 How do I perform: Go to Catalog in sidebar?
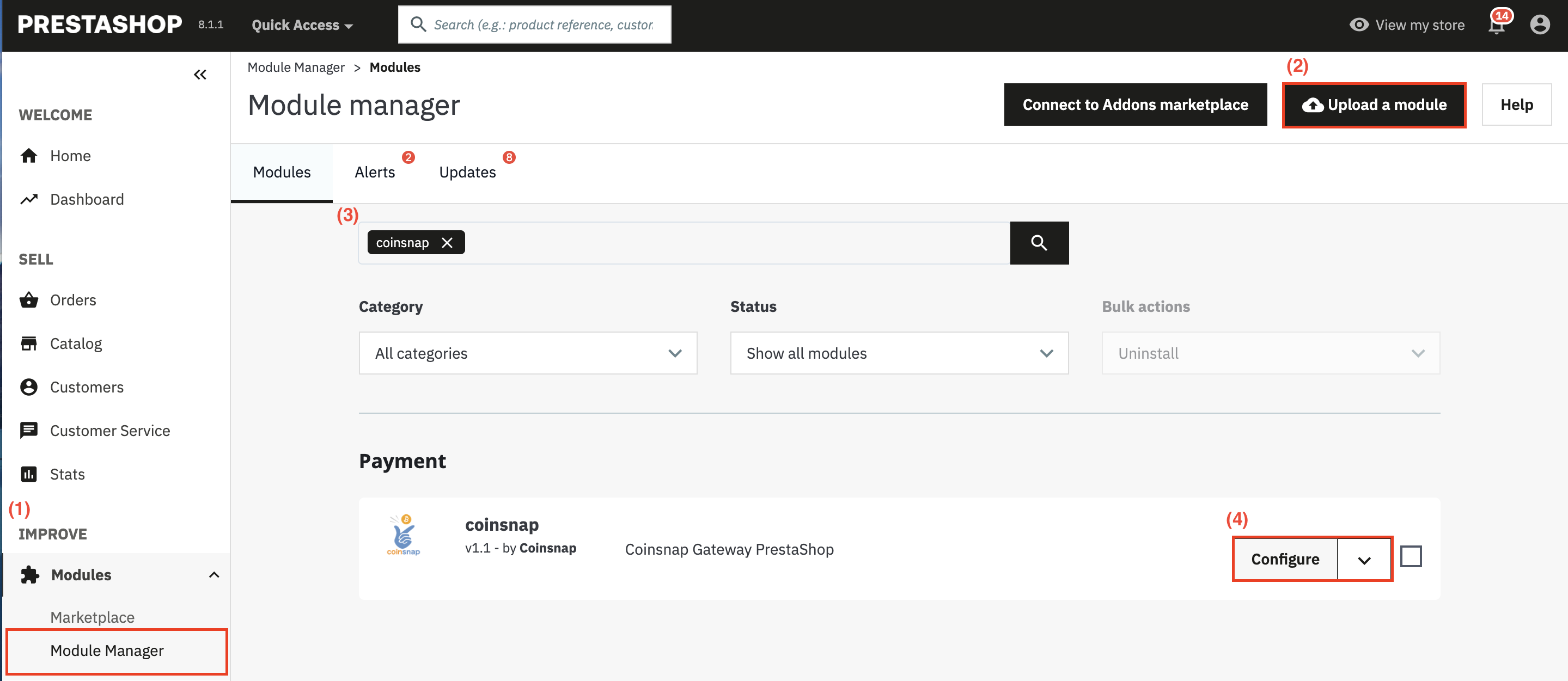coord(76,343)
